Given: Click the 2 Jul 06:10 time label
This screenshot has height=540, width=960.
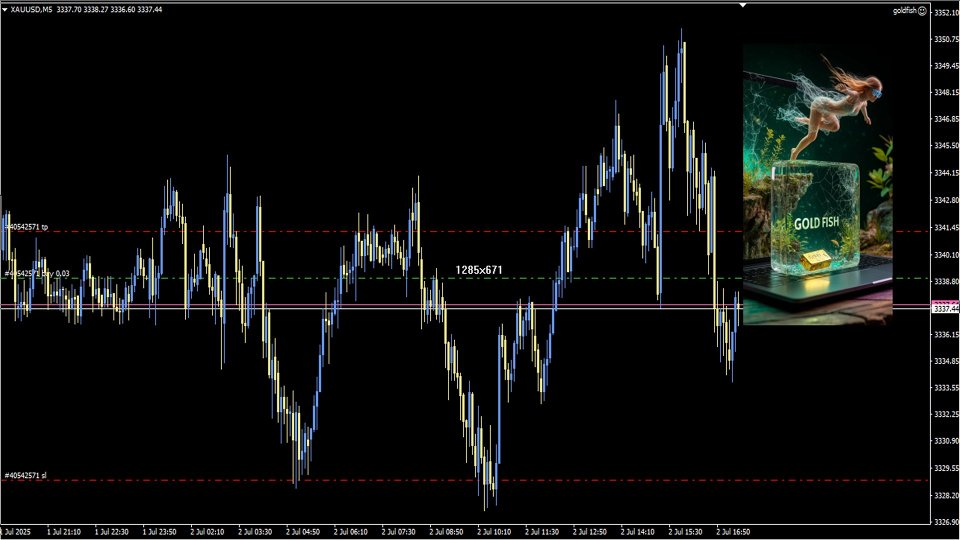Looking at the screenshot, I should [x=351, y=532].
